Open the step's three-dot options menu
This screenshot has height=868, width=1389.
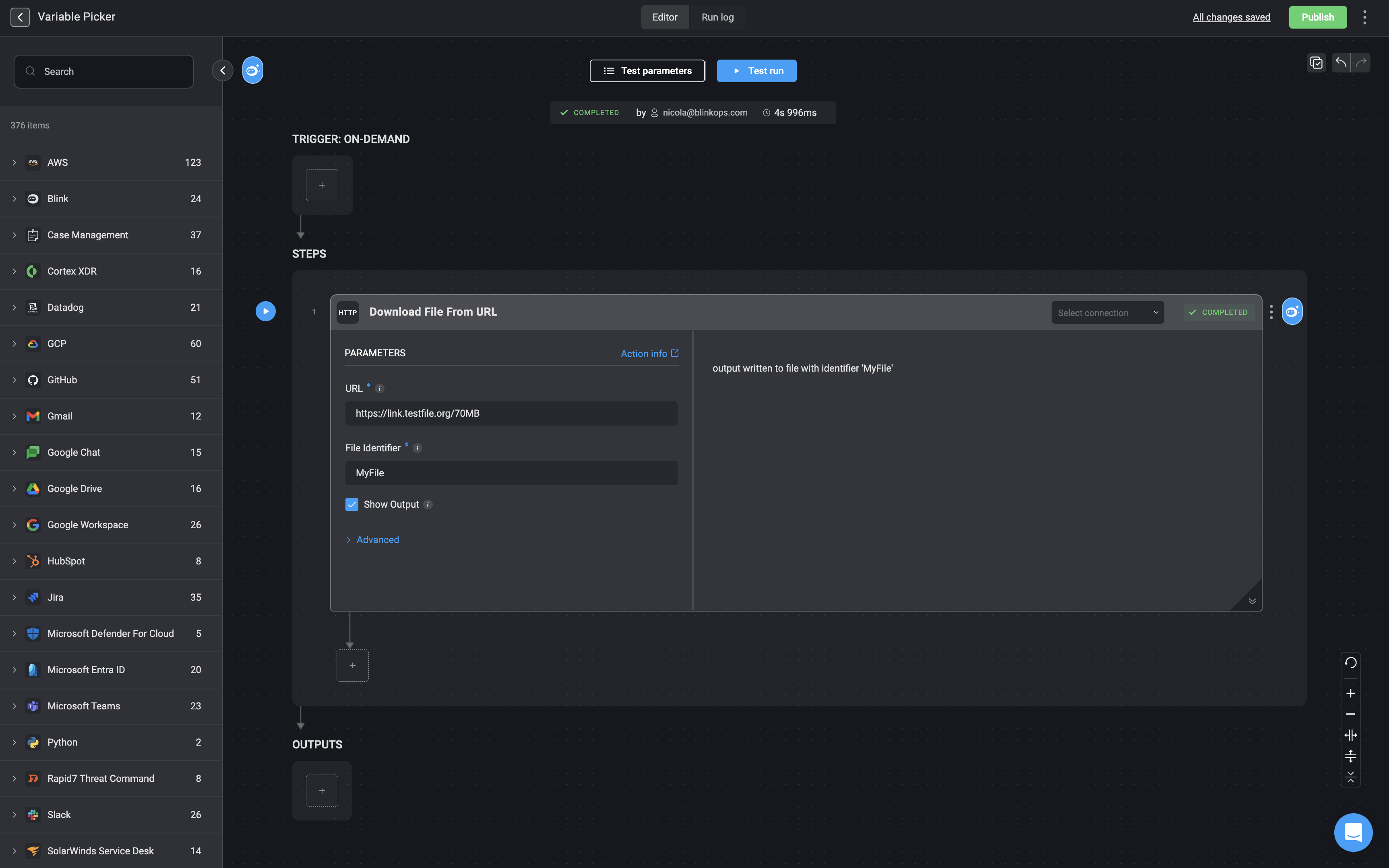(1271, 312)
